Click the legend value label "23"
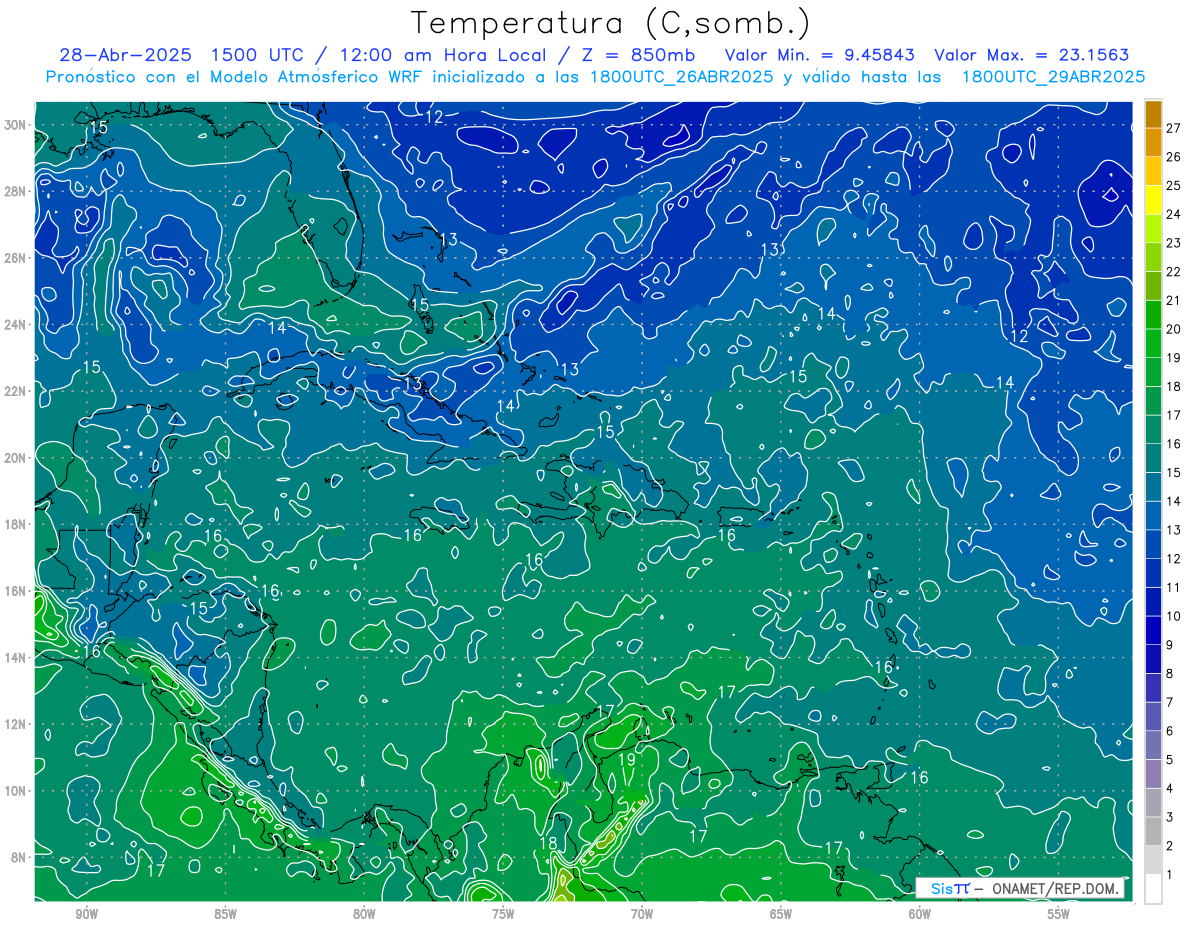Screen dimensions: 1200x927 click(x=1173, y=242)
